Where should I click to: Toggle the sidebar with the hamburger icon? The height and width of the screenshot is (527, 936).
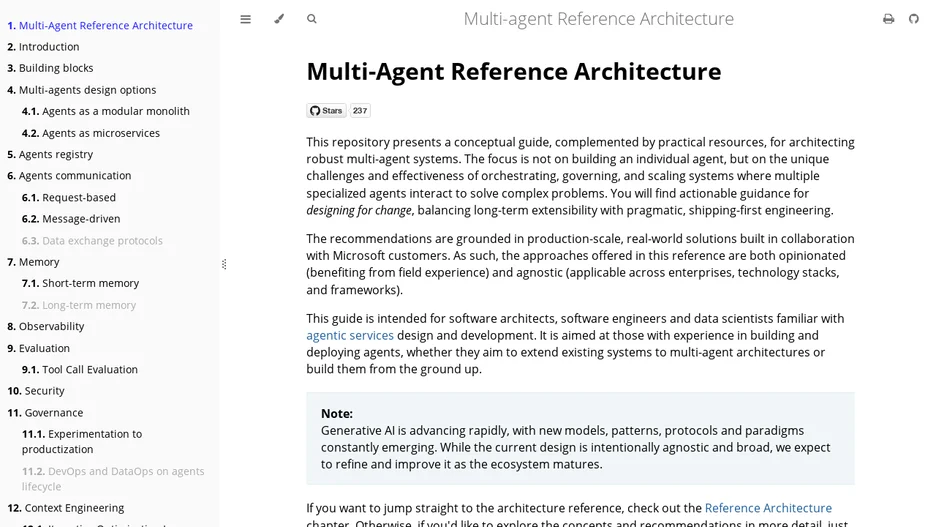(x=245, y=19)
